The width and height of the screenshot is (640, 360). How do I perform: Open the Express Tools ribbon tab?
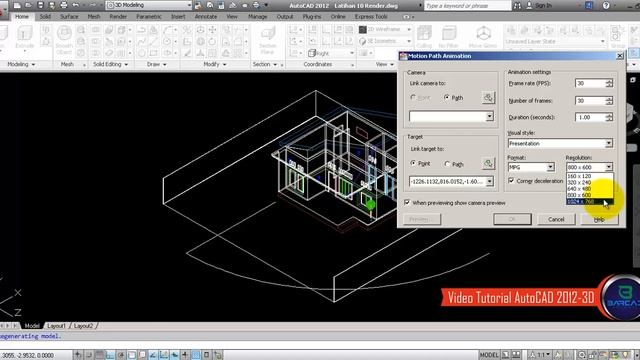[371, 16]
